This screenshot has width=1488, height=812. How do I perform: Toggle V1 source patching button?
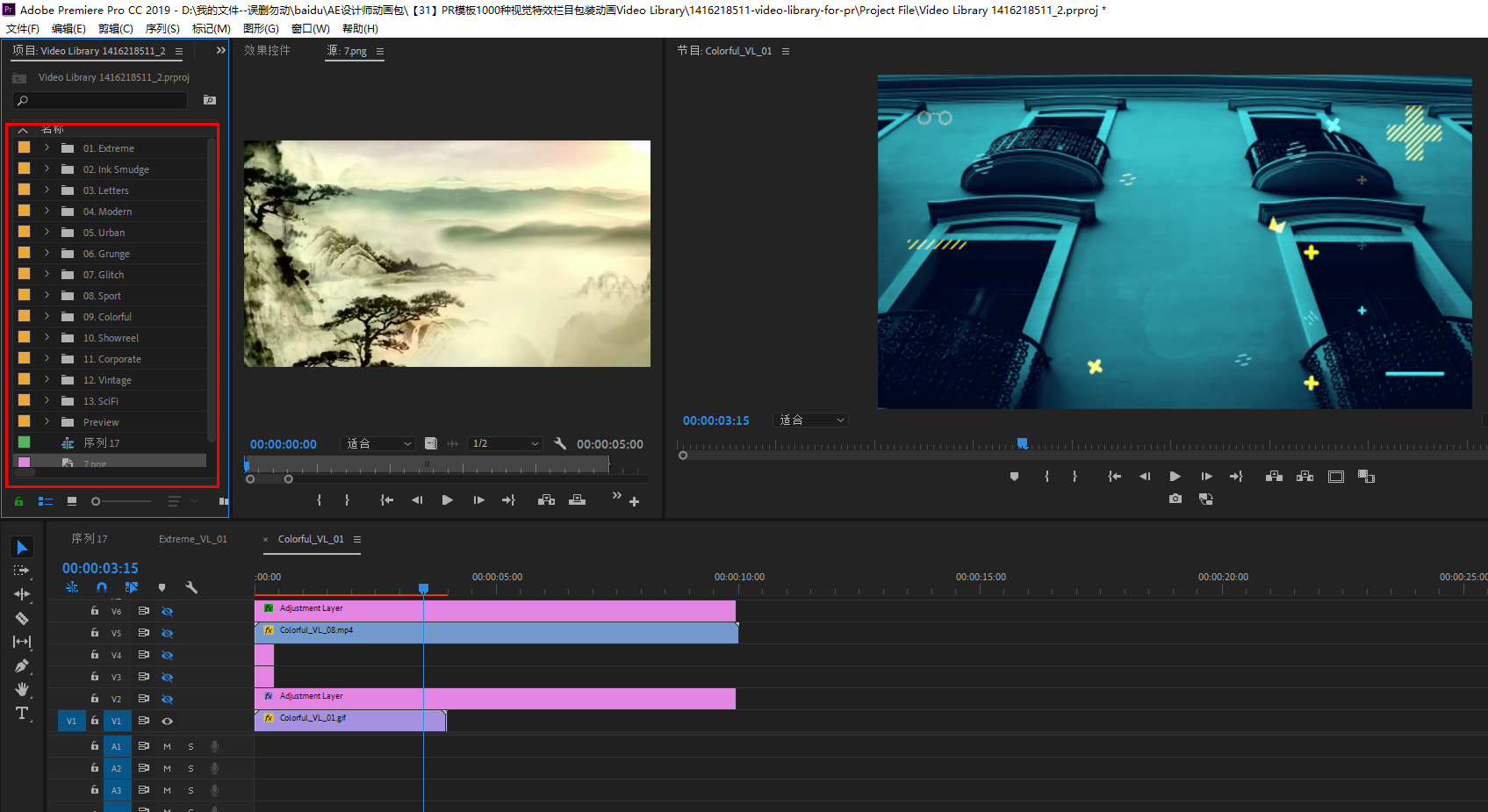point(71,721)
